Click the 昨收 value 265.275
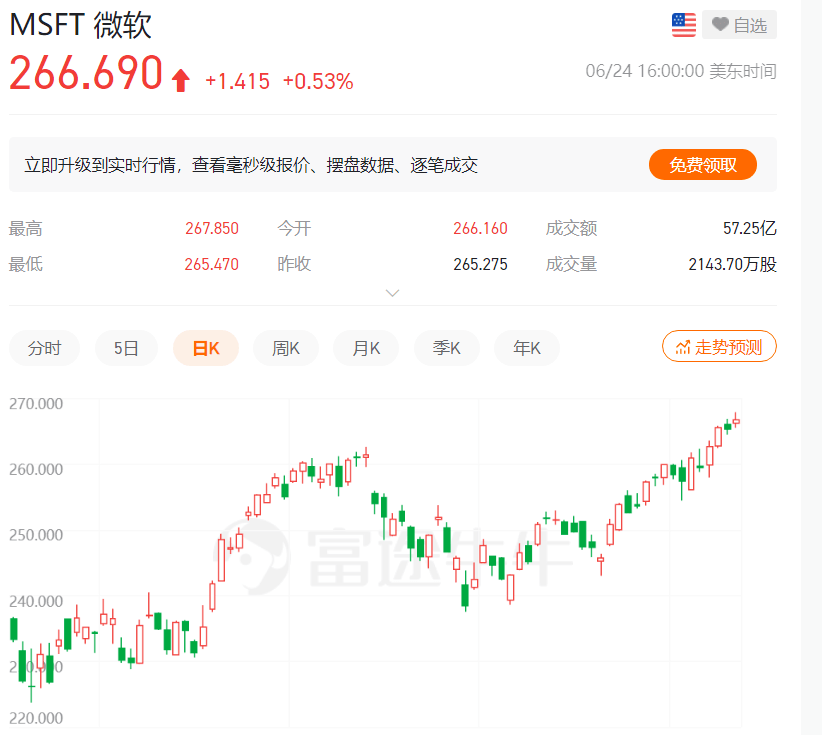Screen dimensions: 822x735 [480, 264]
